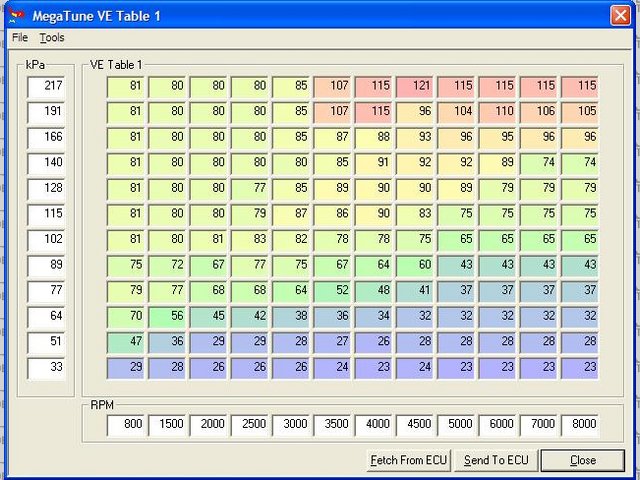Select the VE cell with value 110
Screen dimensions: 640x480
point(497,112)
